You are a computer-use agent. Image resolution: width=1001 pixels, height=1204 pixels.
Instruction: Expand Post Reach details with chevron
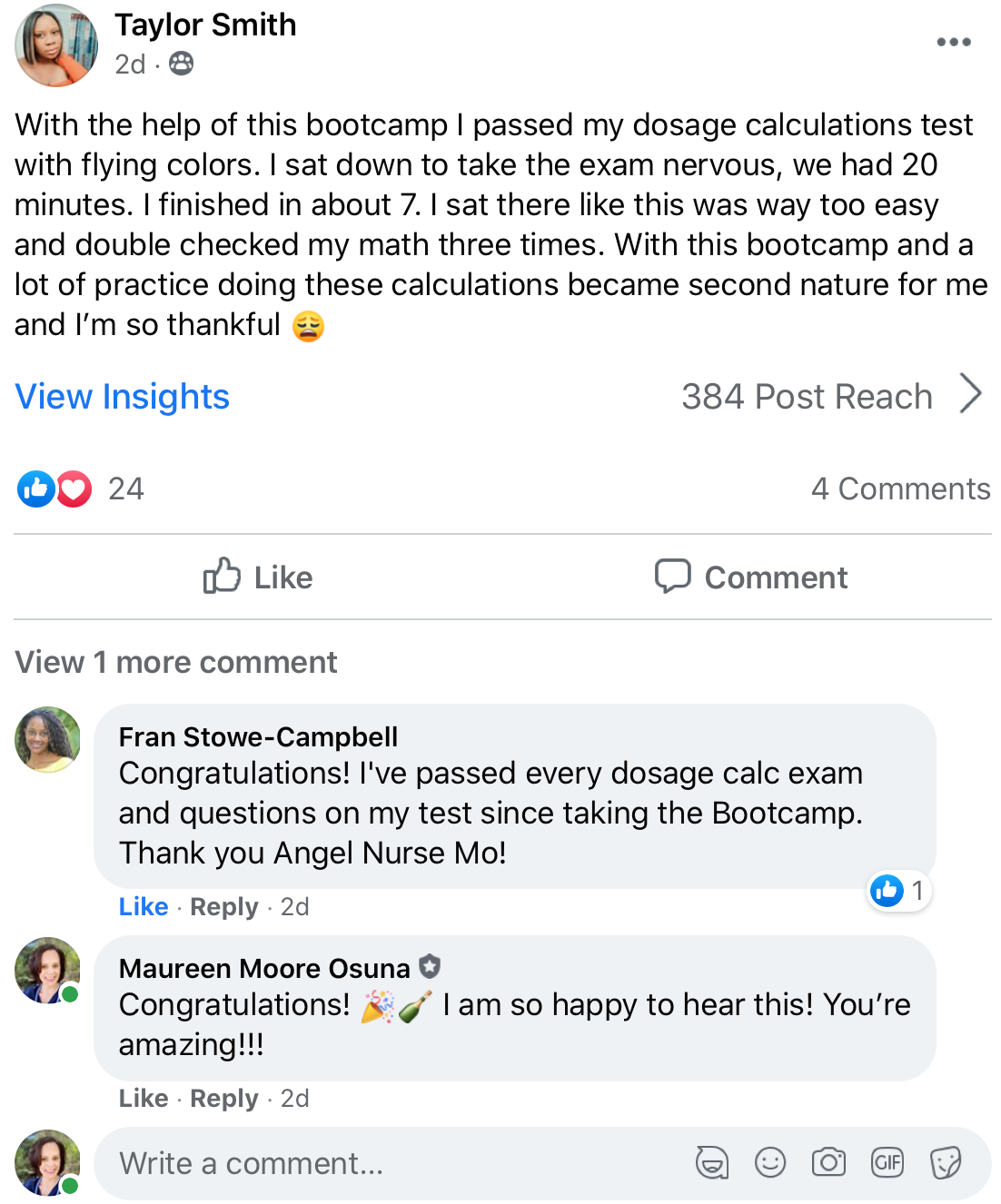click(x=971, y=395)
